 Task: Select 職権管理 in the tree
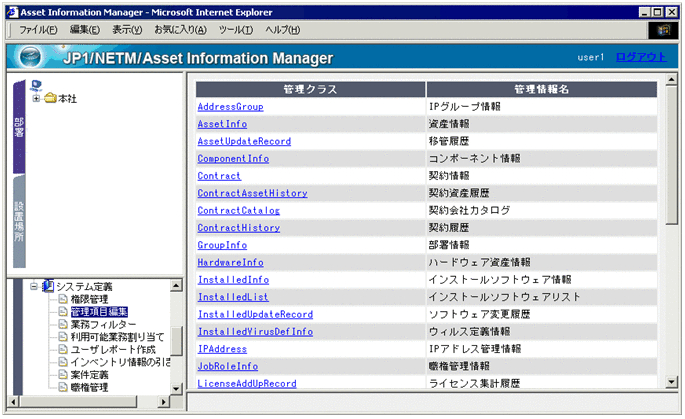90,387
